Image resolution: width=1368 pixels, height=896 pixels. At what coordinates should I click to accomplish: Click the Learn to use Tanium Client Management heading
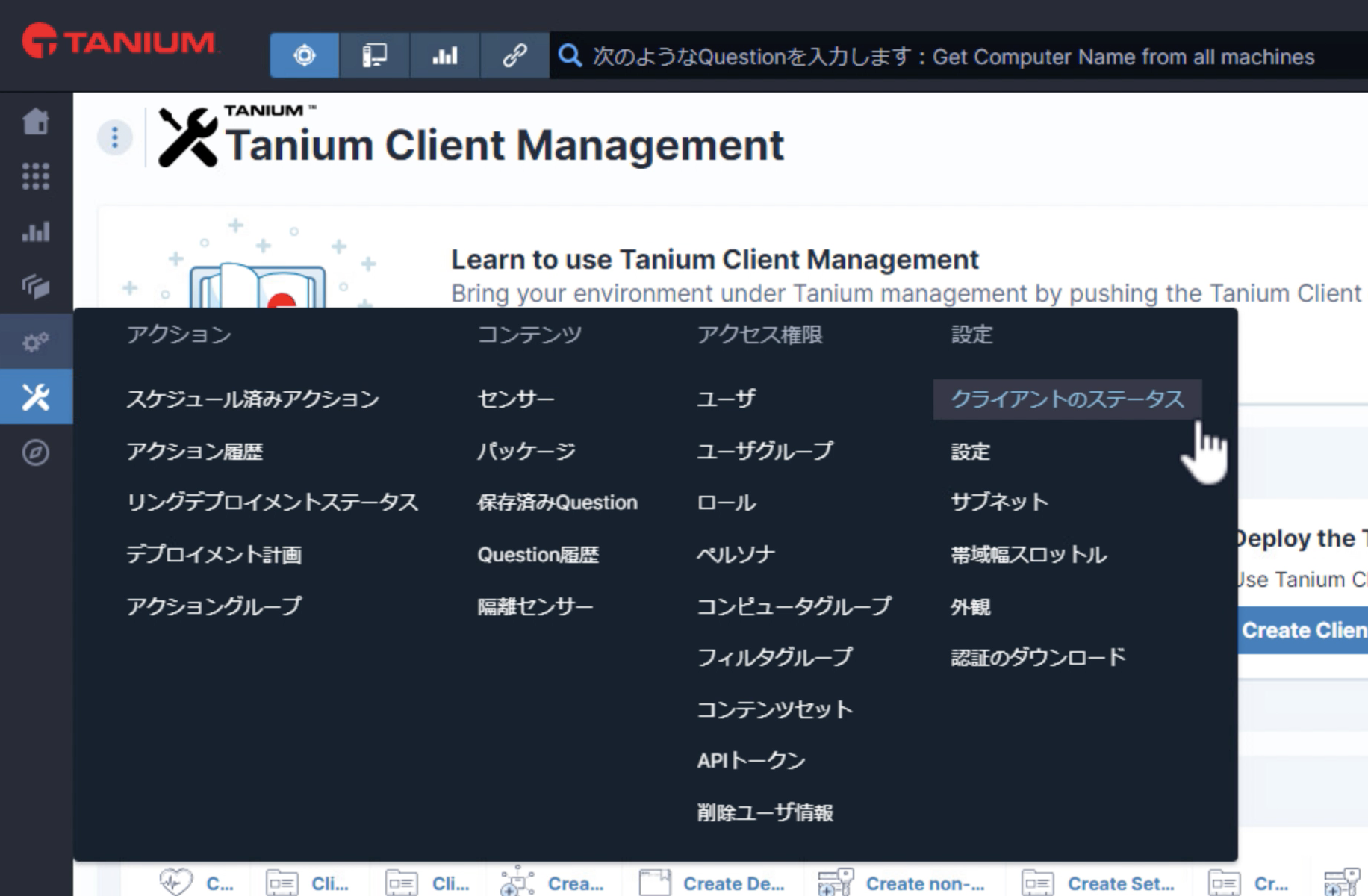click(715, 259)
